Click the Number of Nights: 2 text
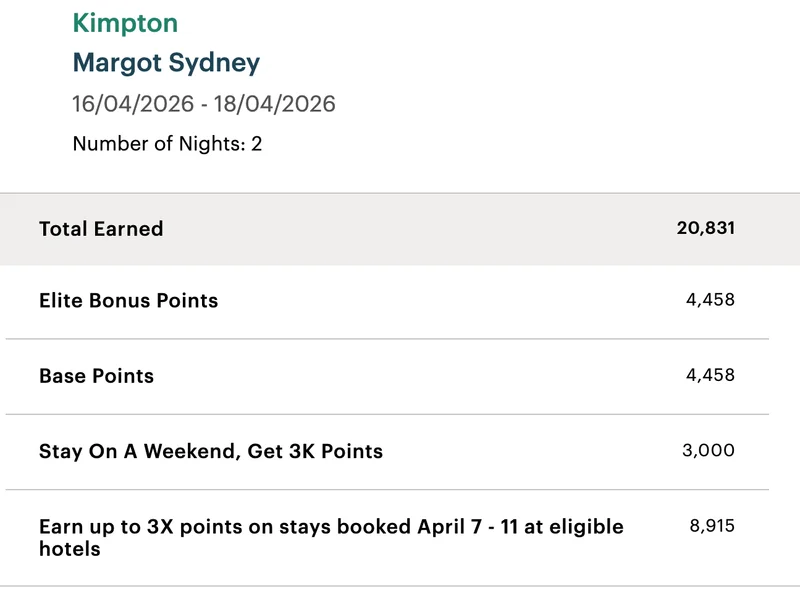This screenshot has height=600, width=800. [x=167, y=144]
